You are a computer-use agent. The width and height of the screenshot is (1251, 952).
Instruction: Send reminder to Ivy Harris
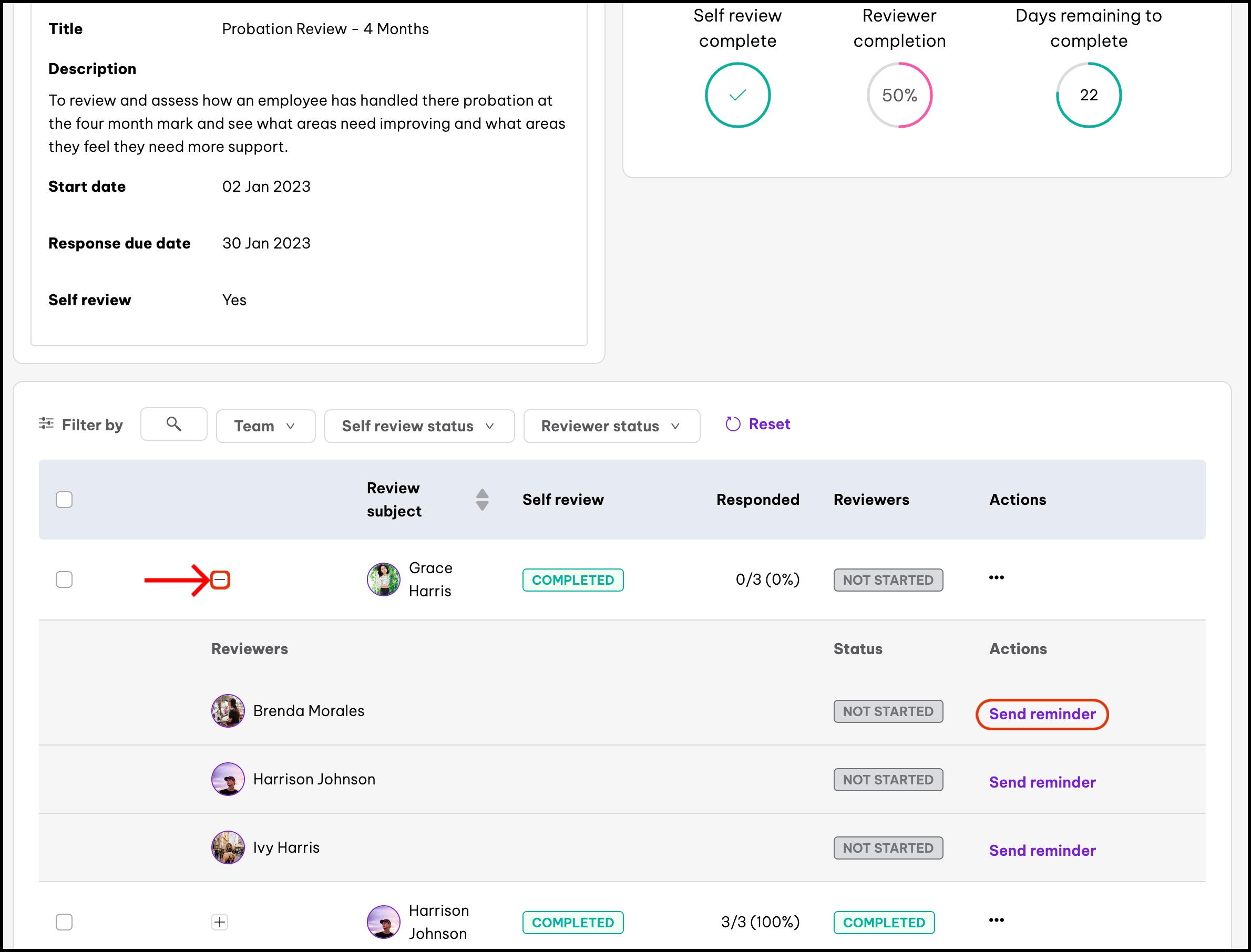point(1042,851)
